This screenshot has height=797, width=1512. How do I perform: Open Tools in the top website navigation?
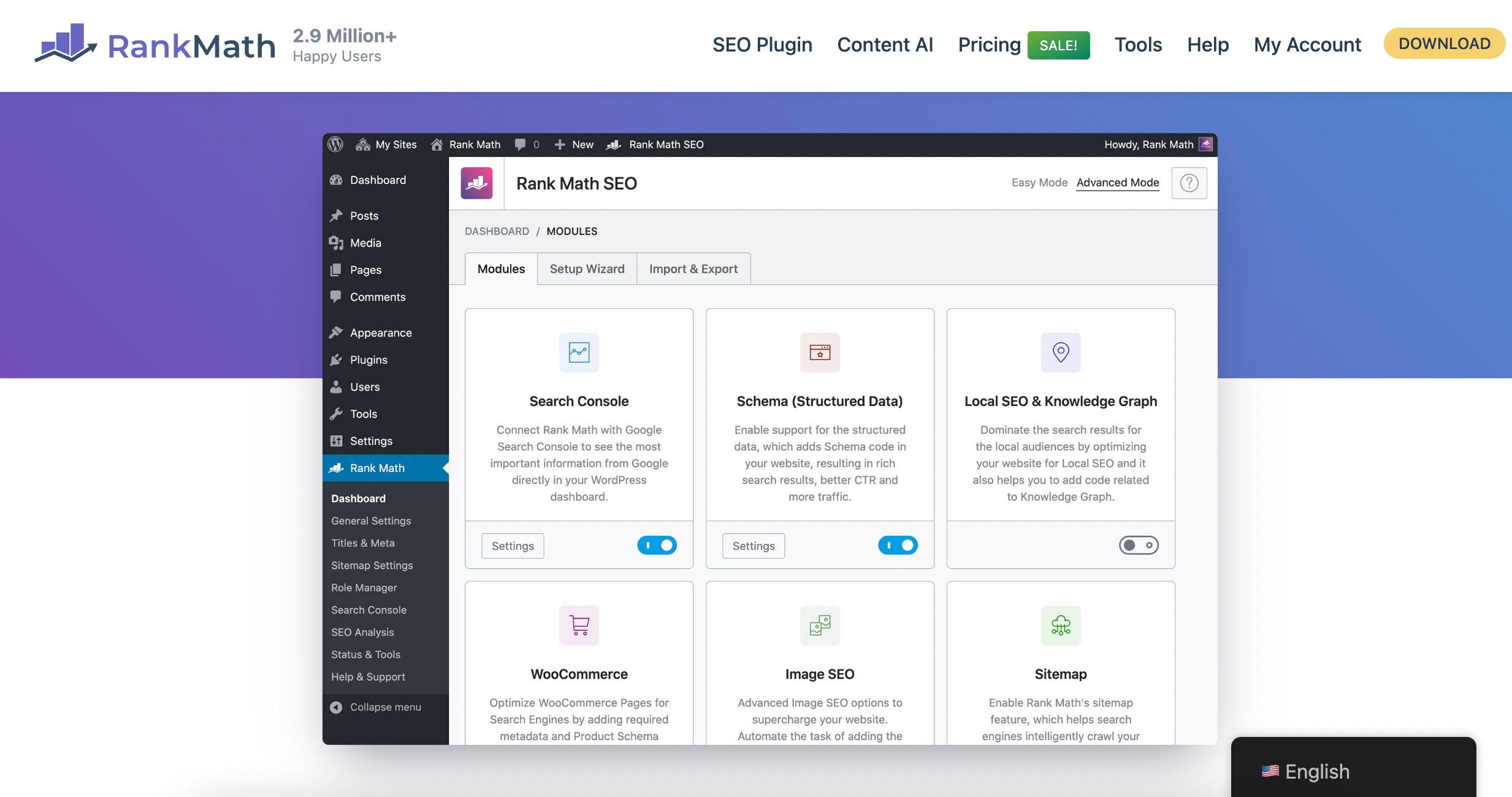pos(1138,45)
